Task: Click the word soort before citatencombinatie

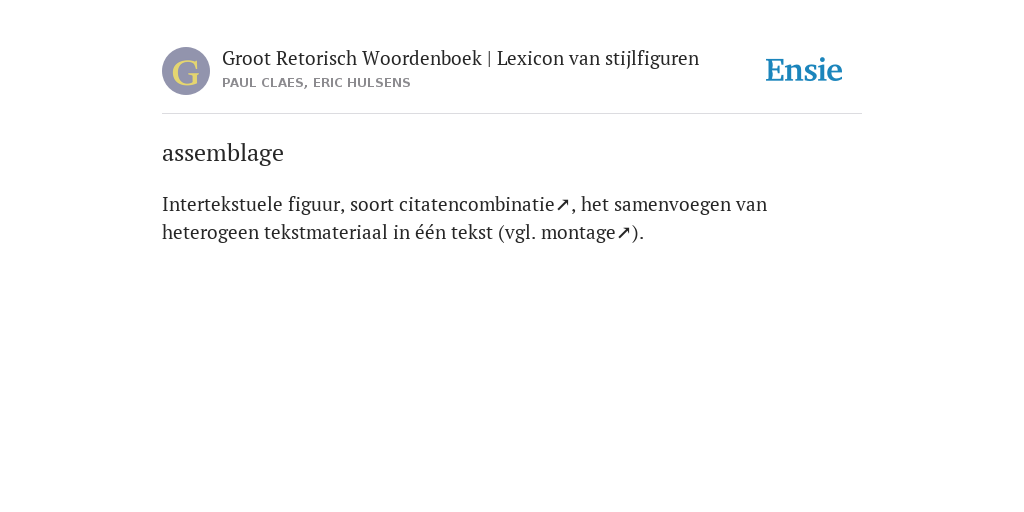Action: 372,204
